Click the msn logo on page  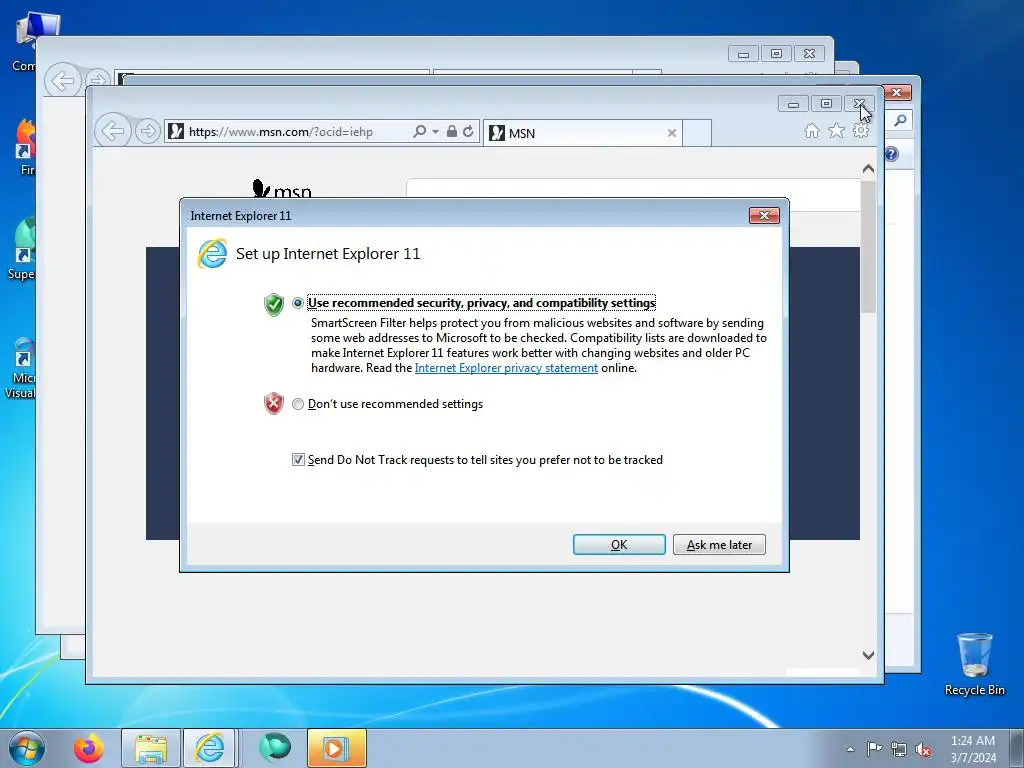[x=281, y=189]
